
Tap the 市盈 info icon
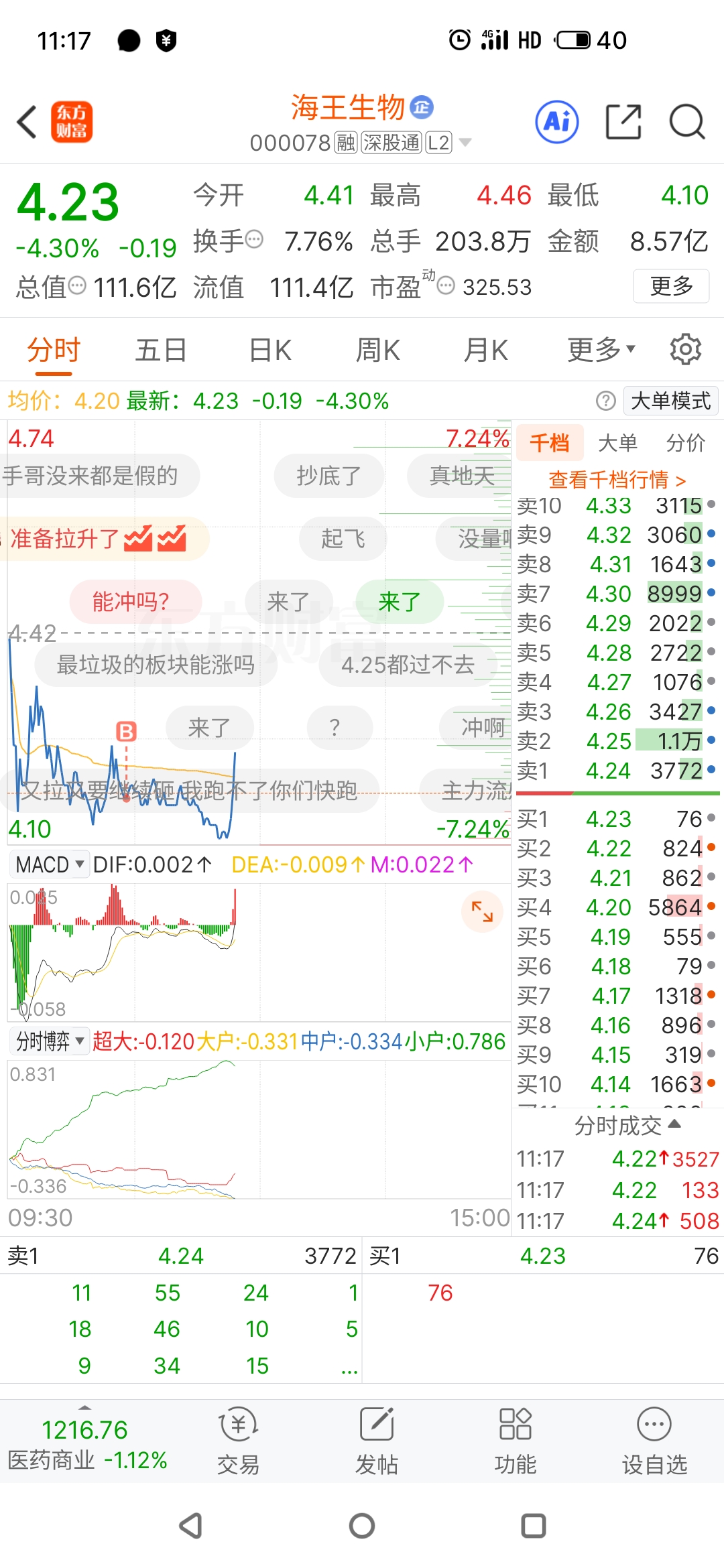(x=446, y=286)
